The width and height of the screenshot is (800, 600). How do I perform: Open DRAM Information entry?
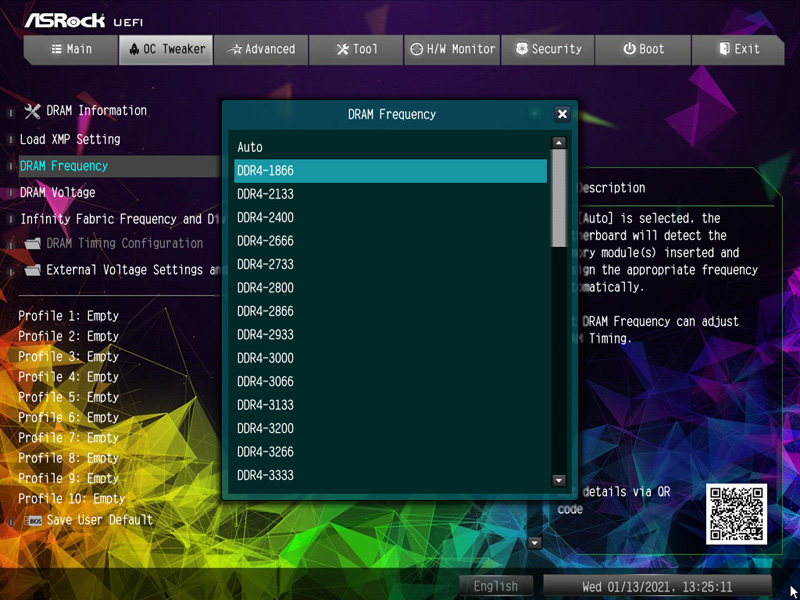pyautogui.click(x=96, y=111)
